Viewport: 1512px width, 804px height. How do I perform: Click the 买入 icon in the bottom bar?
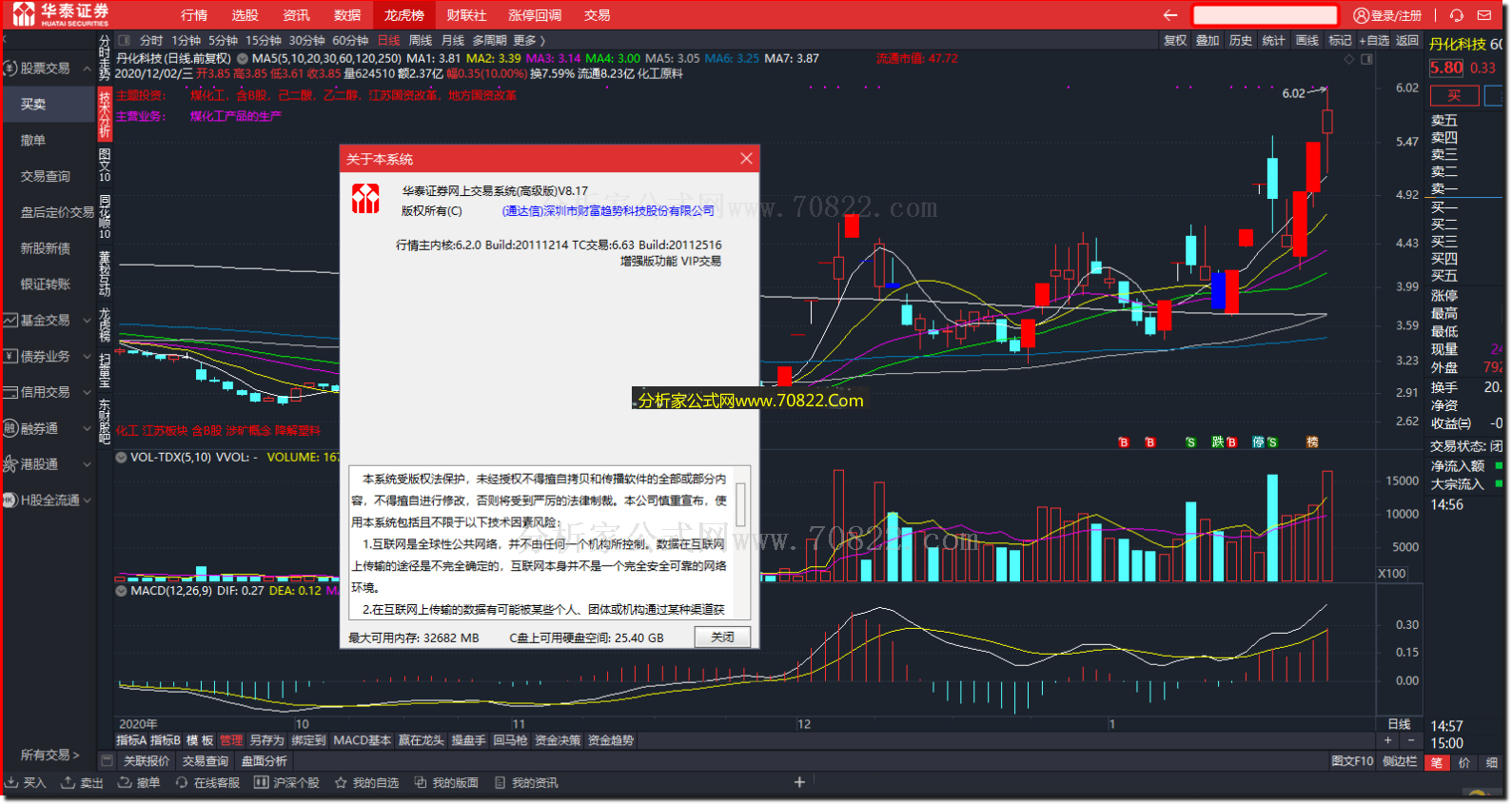(26, 783)
